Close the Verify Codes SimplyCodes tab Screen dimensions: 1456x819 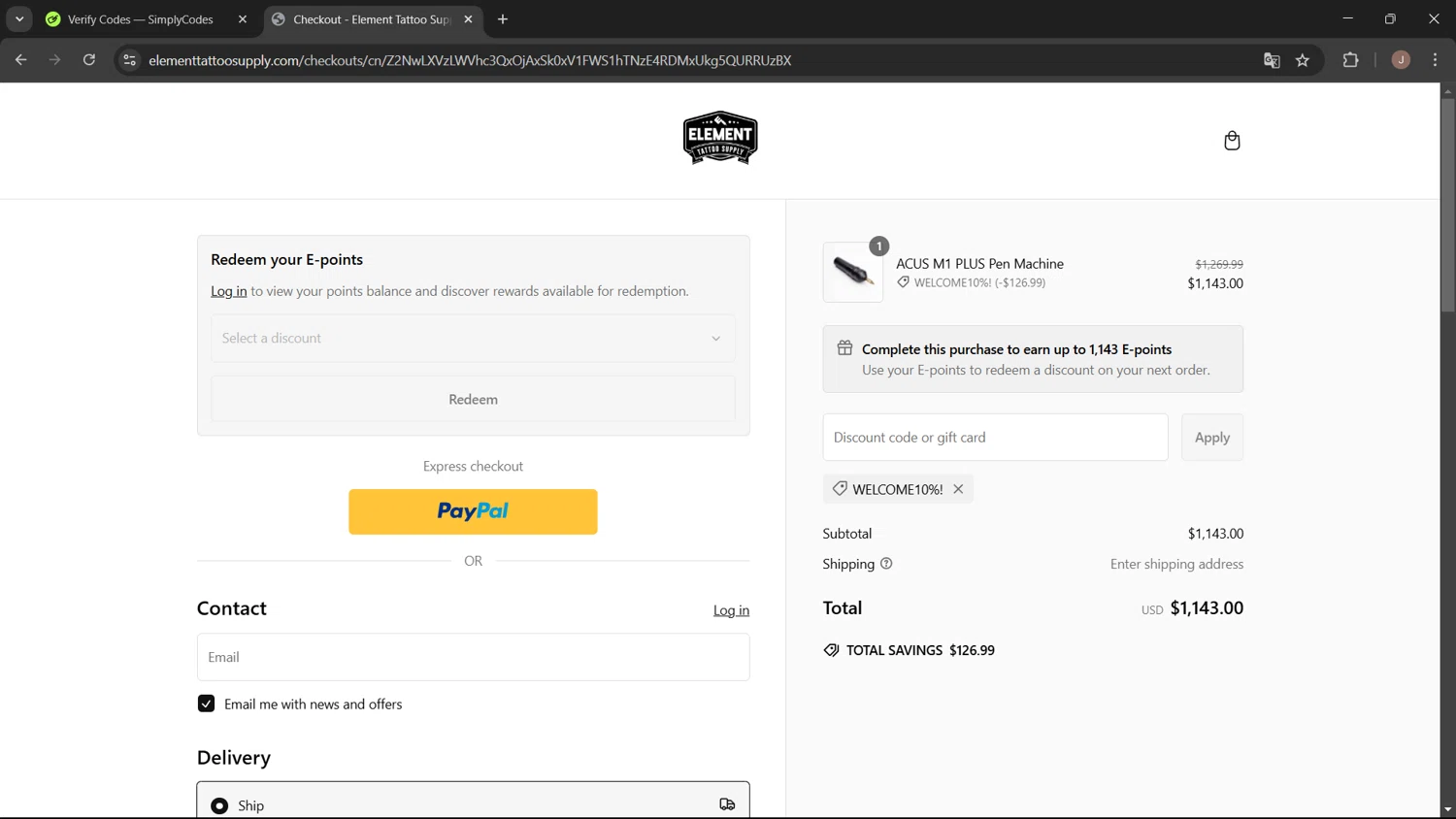243,19
